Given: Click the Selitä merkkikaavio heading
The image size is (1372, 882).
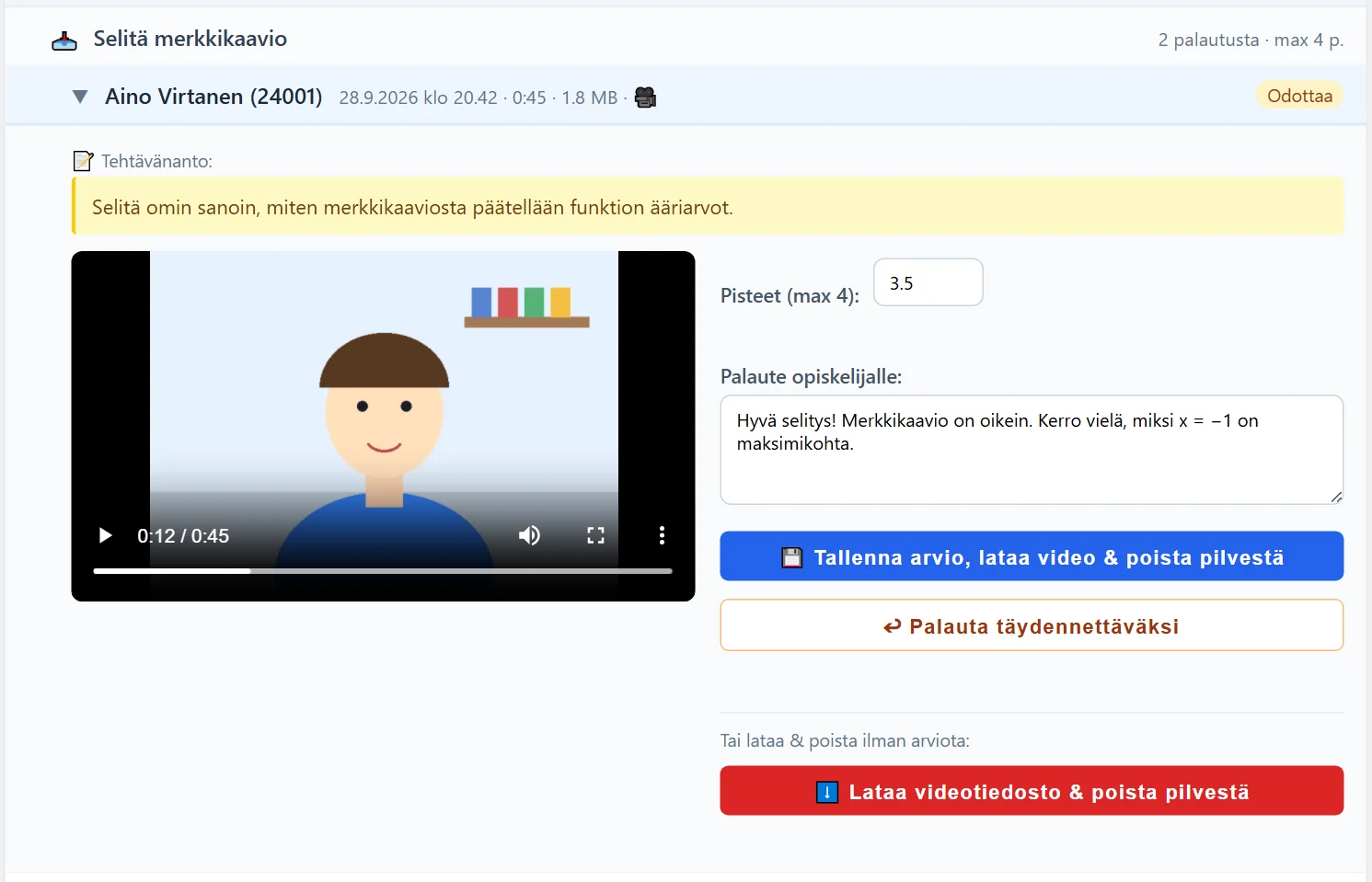Looking at the screenshot, I should click(x=190, y=39).
